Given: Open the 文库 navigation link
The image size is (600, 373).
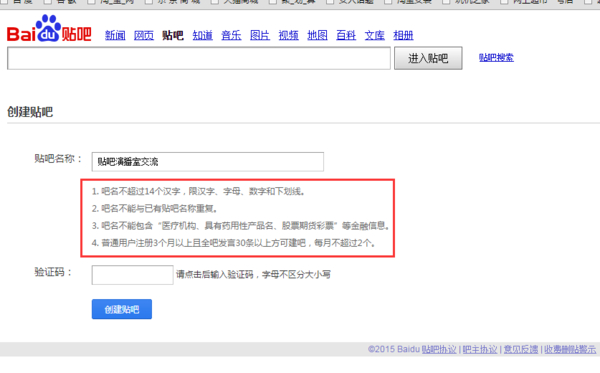Looking at the screenshot, I should (375, 36).
